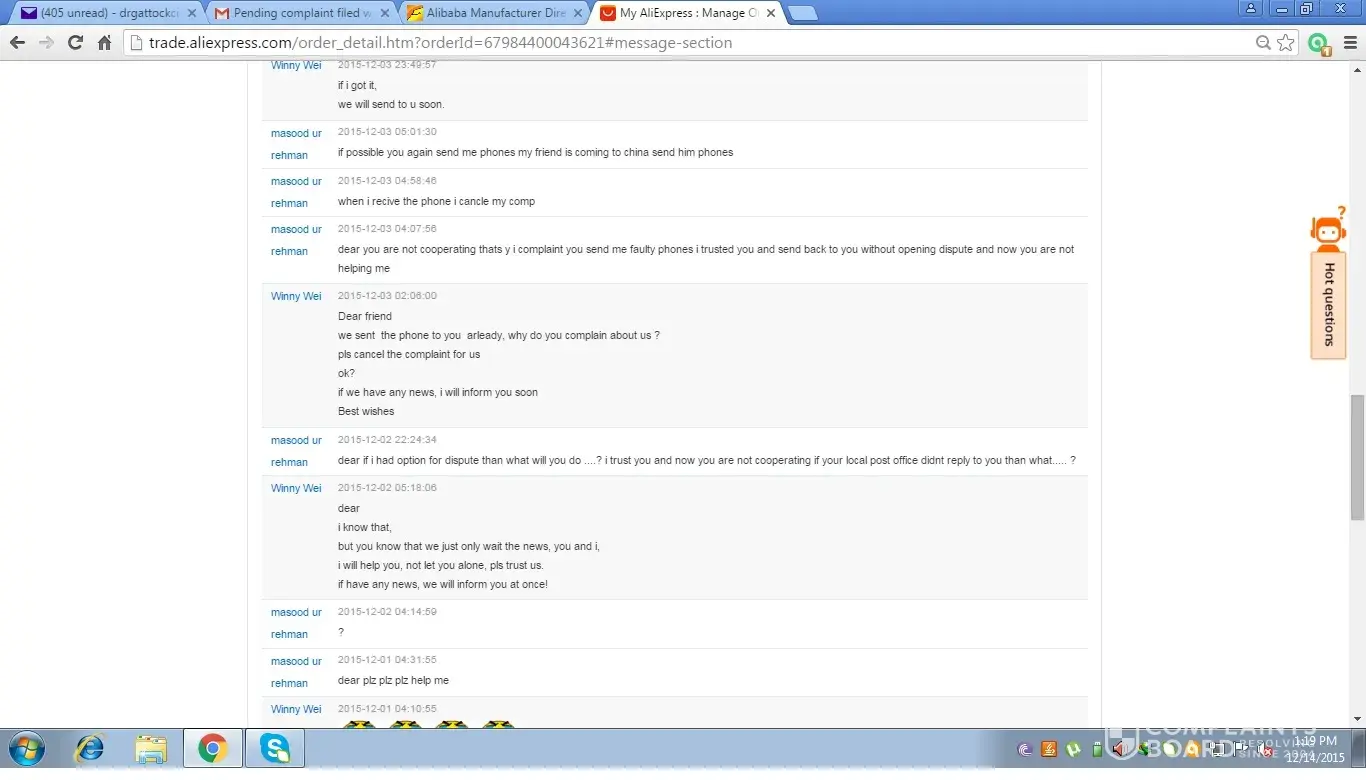This screenshot has width=1366, height=780.
Task: Click the line 'we will send to u soon.'
Action: [x=391, y=104]
